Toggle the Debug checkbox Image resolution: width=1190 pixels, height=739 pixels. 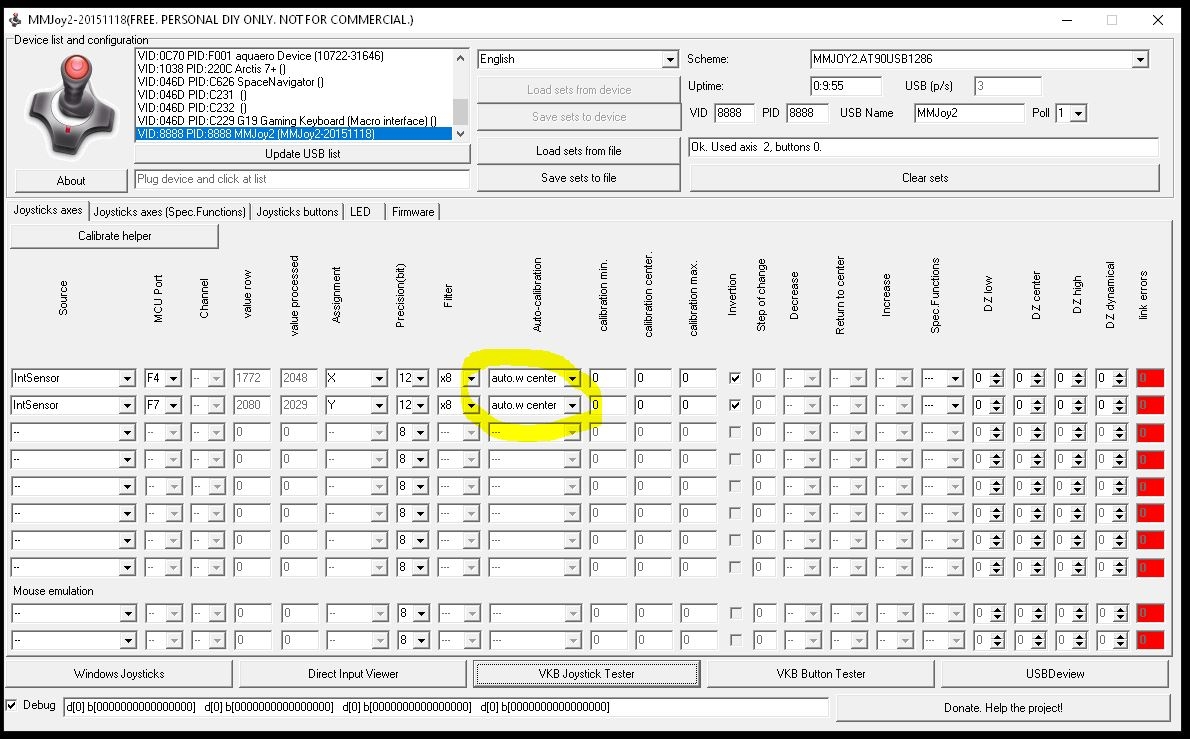pyautogui.click(x=12, y=705)
